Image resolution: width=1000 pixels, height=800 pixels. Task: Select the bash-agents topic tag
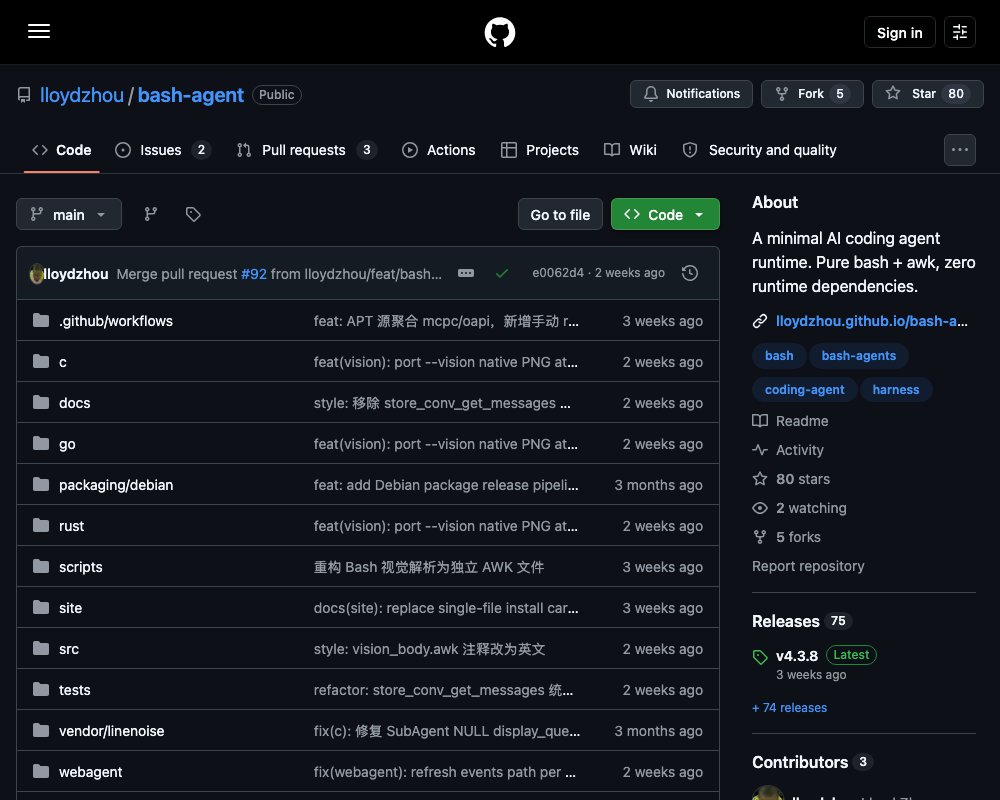[858, 355]
